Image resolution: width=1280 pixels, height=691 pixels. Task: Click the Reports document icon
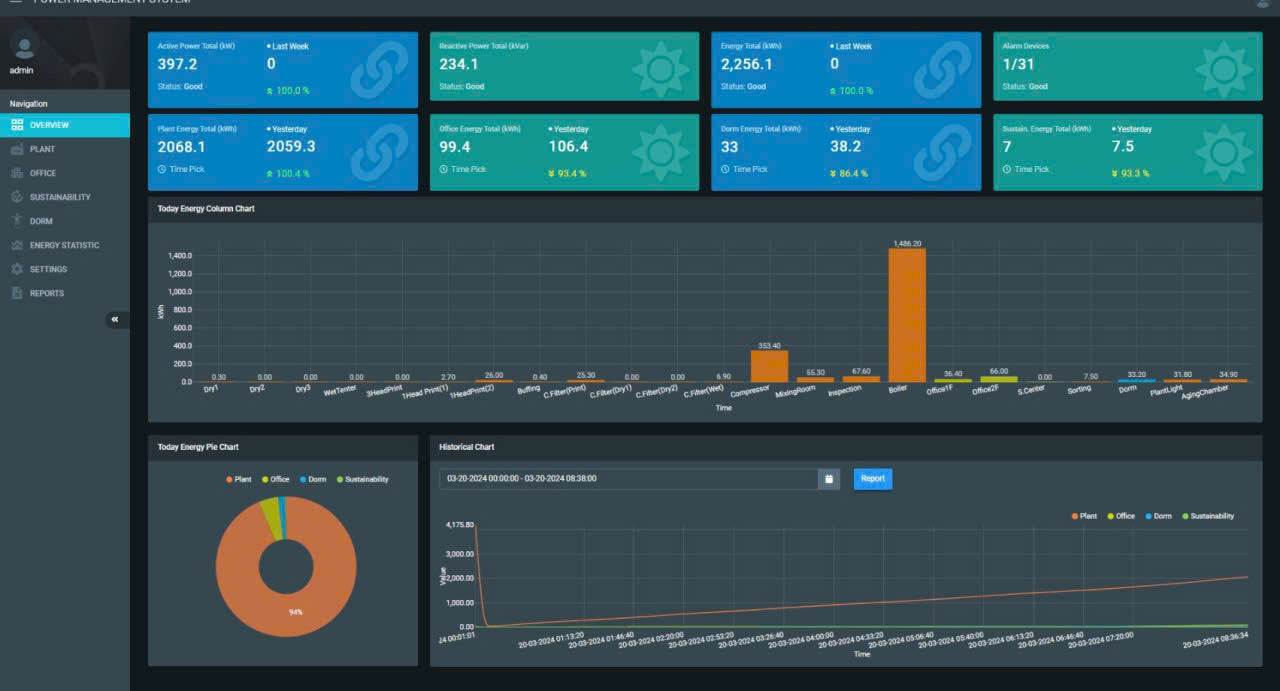click(x=15, y=292)
